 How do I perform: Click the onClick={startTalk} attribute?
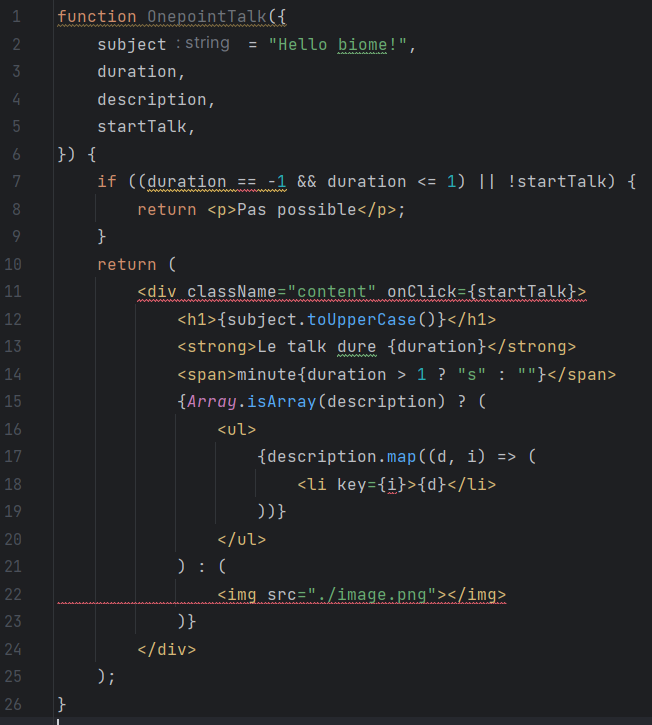(482, 292)
